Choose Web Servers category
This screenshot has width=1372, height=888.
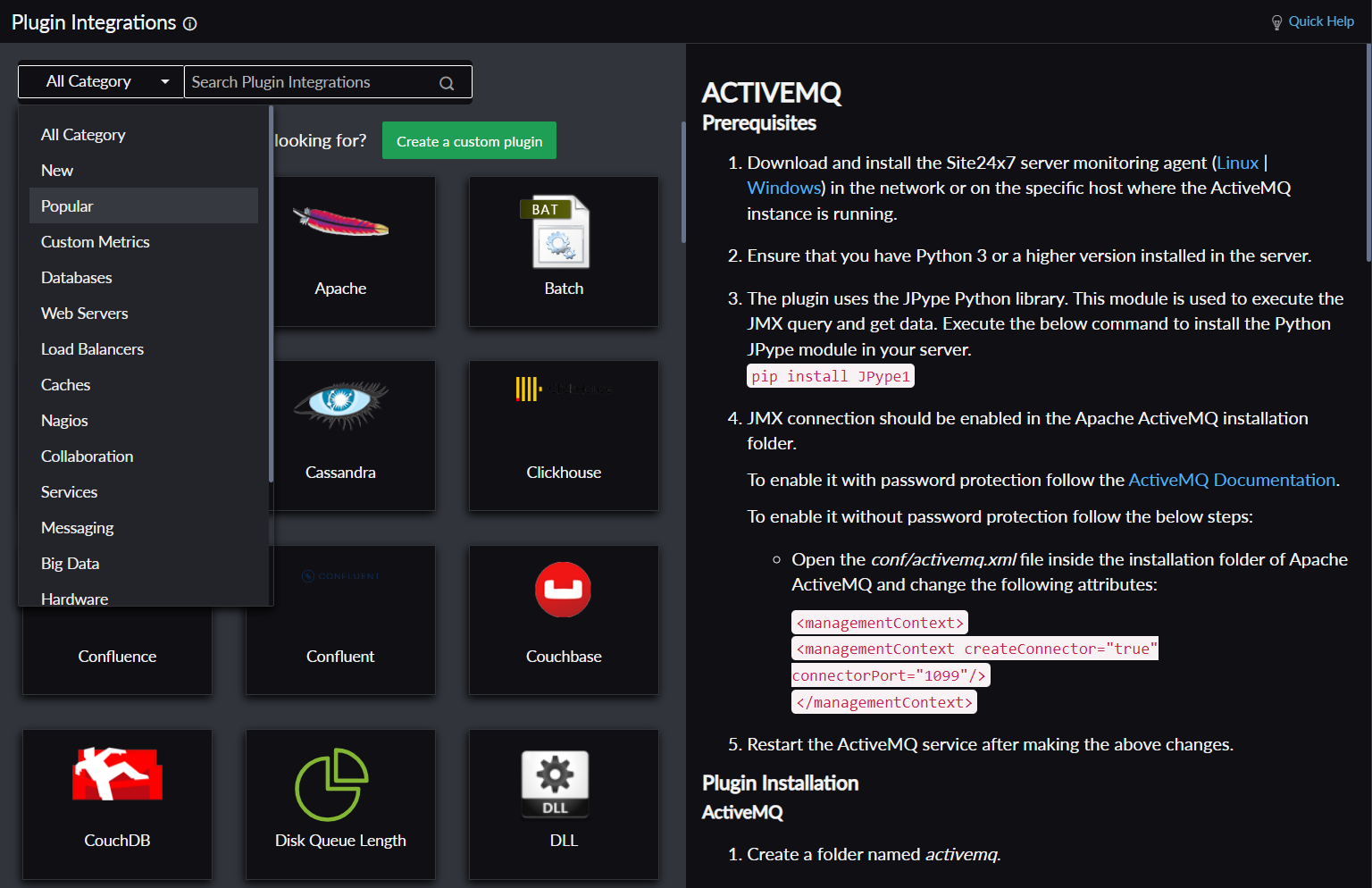tap(143, 313)
